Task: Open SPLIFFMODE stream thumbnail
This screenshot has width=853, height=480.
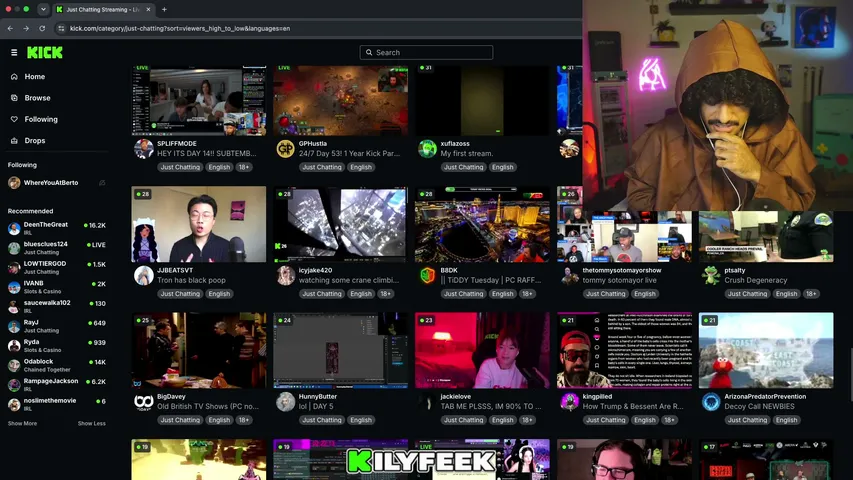Action: [x=199, y=100]
